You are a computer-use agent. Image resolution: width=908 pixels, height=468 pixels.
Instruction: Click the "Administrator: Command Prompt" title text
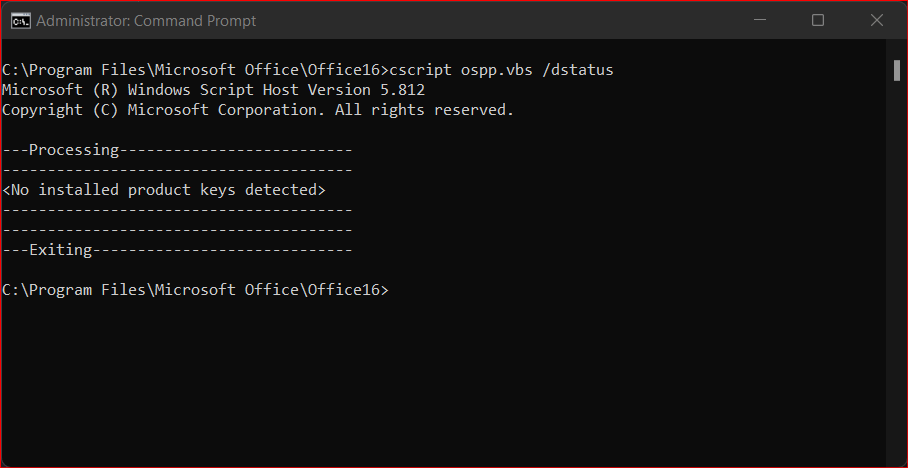coord(146,21)
